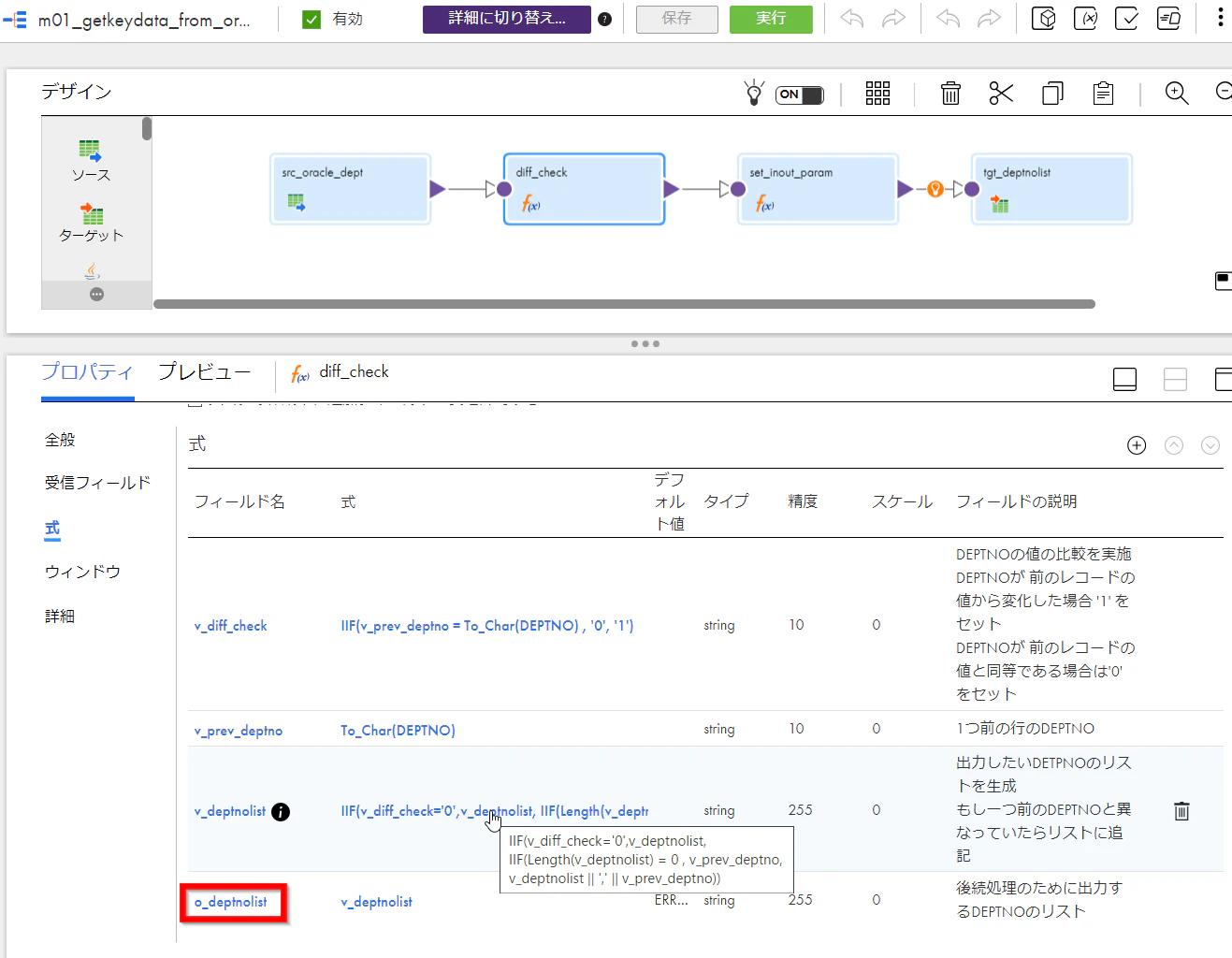Screen dimensions: 1232x958
Task: Click the move down arrow icon
Action: click(x=1210, y=445)
